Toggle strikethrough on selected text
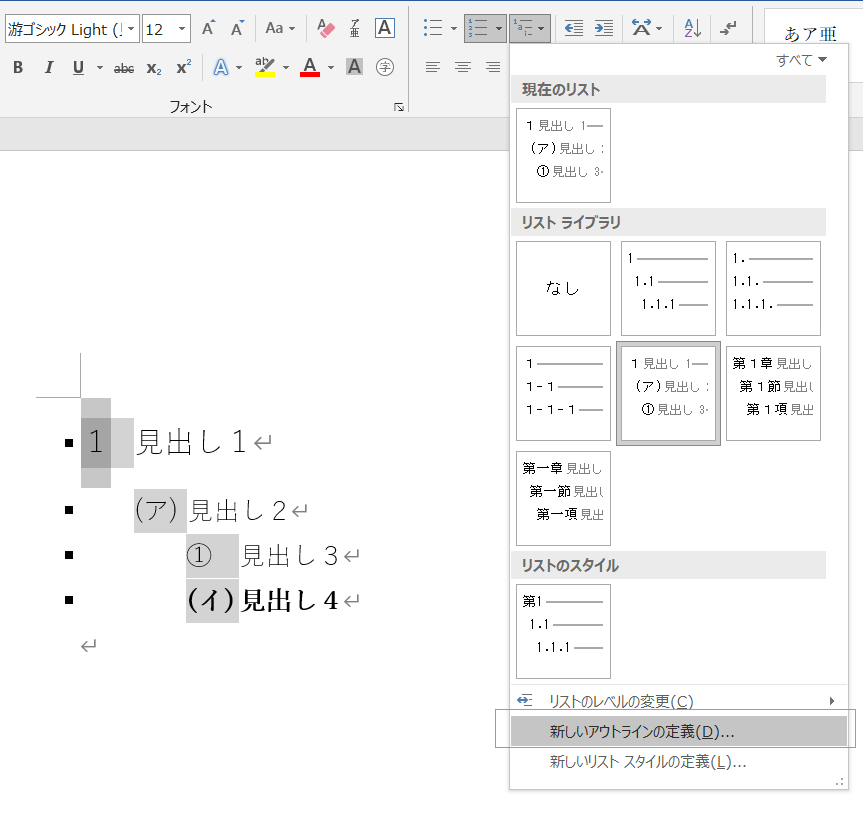The height and width of the screenshot is (815, 863). (x=124, y=68)
